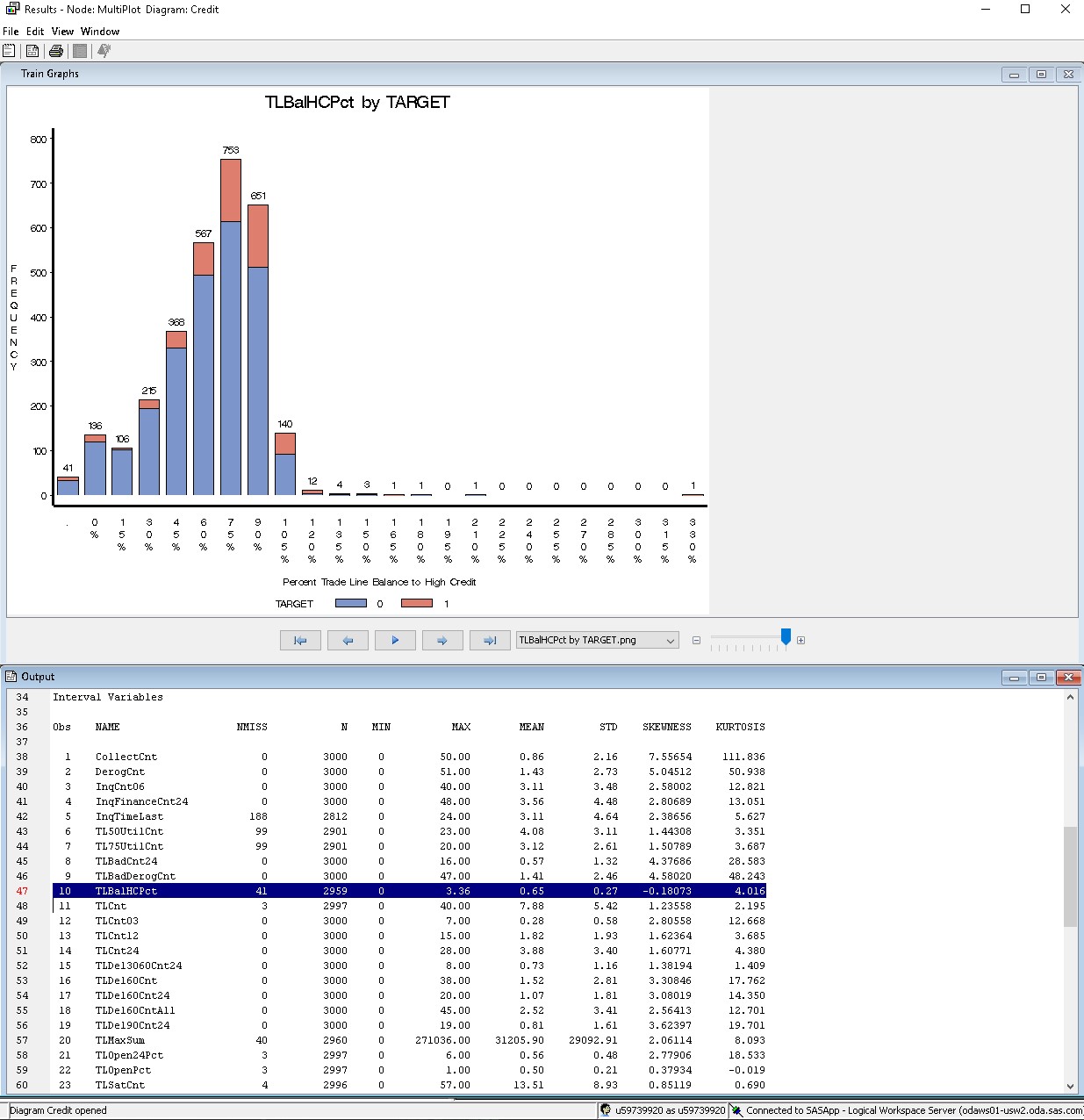
Task: Click the red TARGET 1 legend swatch
Action: (417, 603)
